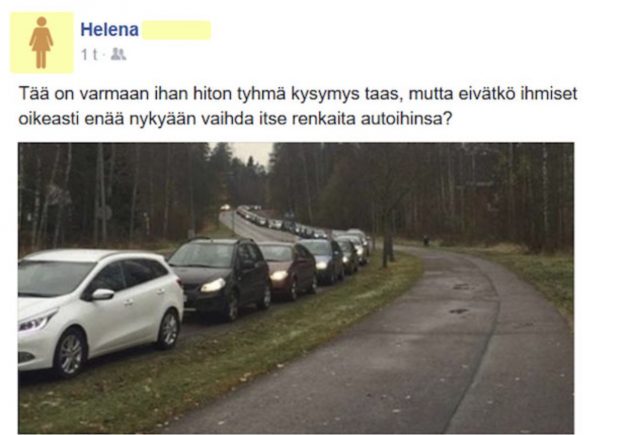Viewport: 632px width, 435px height.
Task: Click the white car's front wheel
Action: [x=70, y=353]
